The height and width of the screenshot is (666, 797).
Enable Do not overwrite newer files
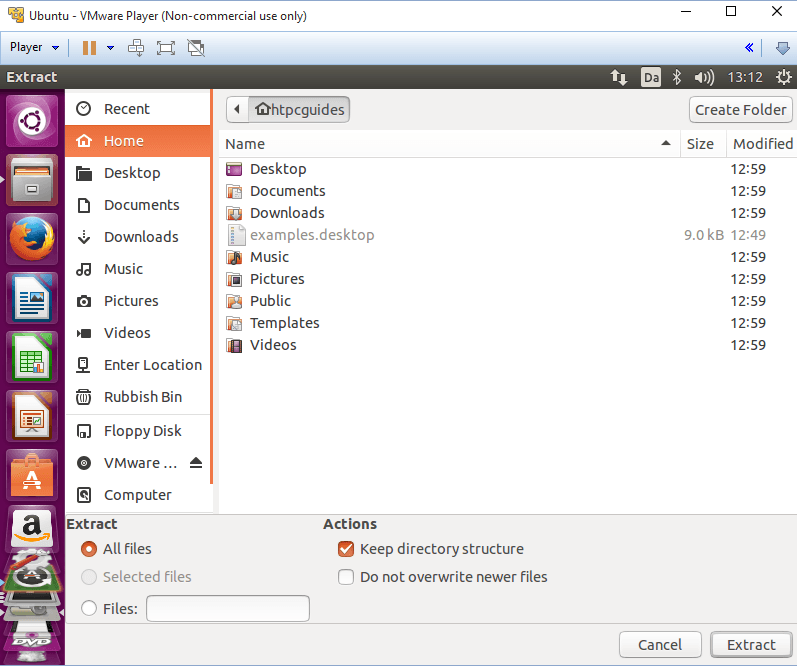[x=346, y=577]
